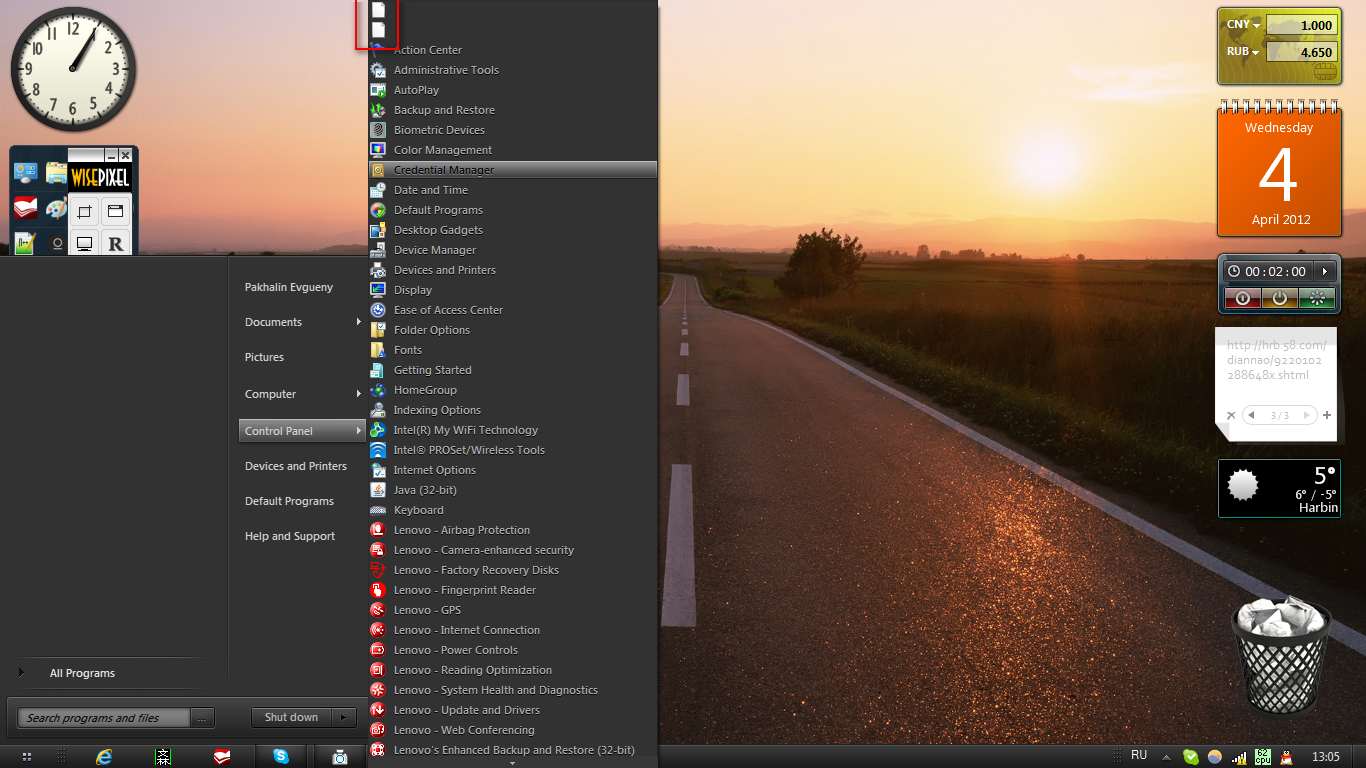Expand All Programs in Start menu

pos(82,673)
